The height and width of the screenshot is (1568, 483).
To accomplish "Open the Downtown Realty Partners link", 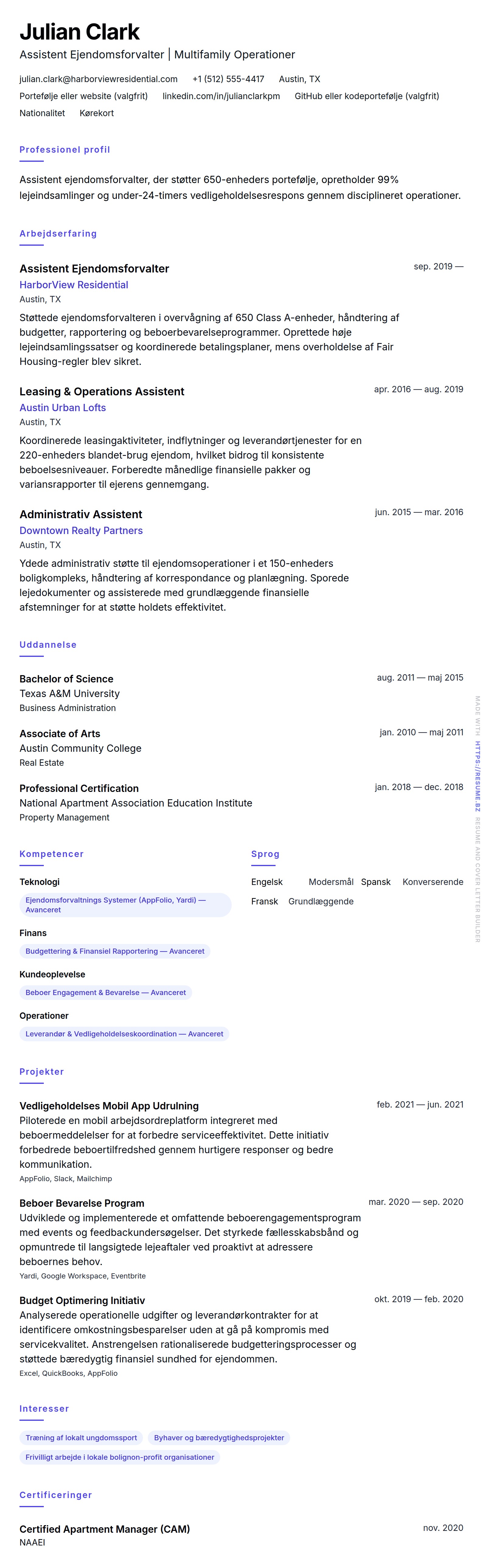I will click(81, 531).
